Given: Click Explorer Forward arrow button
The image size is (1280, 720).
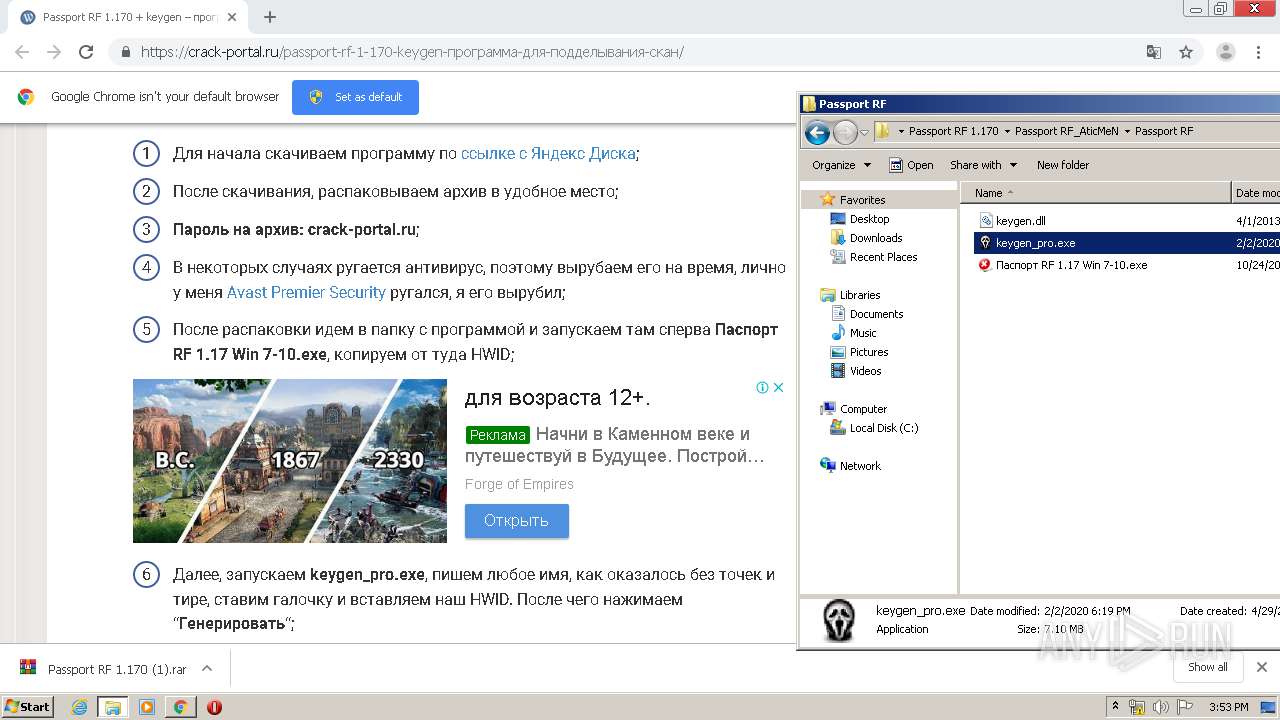Looking at the screenshot, I should tap(845, 131).
